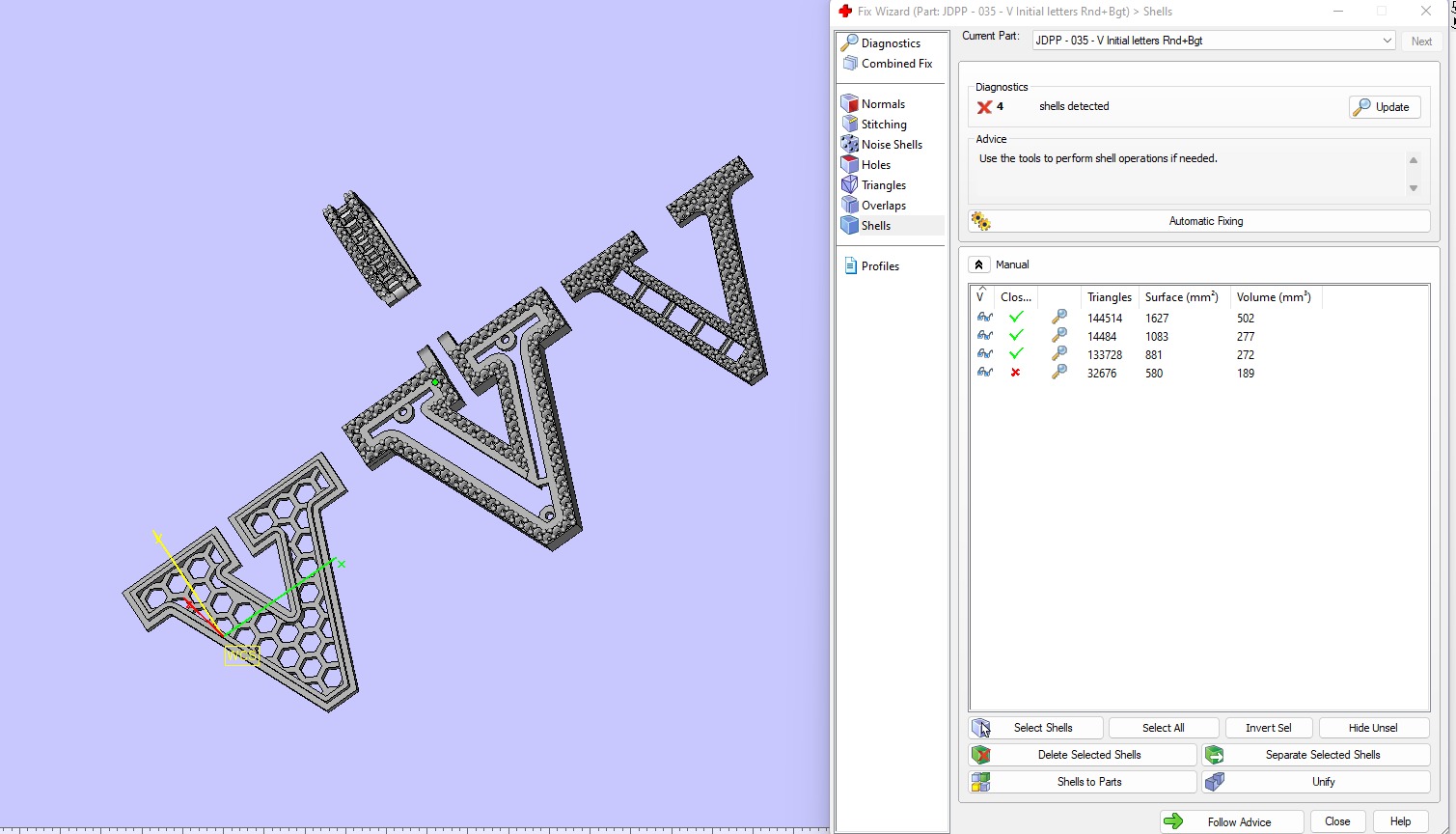The height and width of the screenshot is (834, 1456).
Task: Click the volume value 277
Action: coord(1246,337)
